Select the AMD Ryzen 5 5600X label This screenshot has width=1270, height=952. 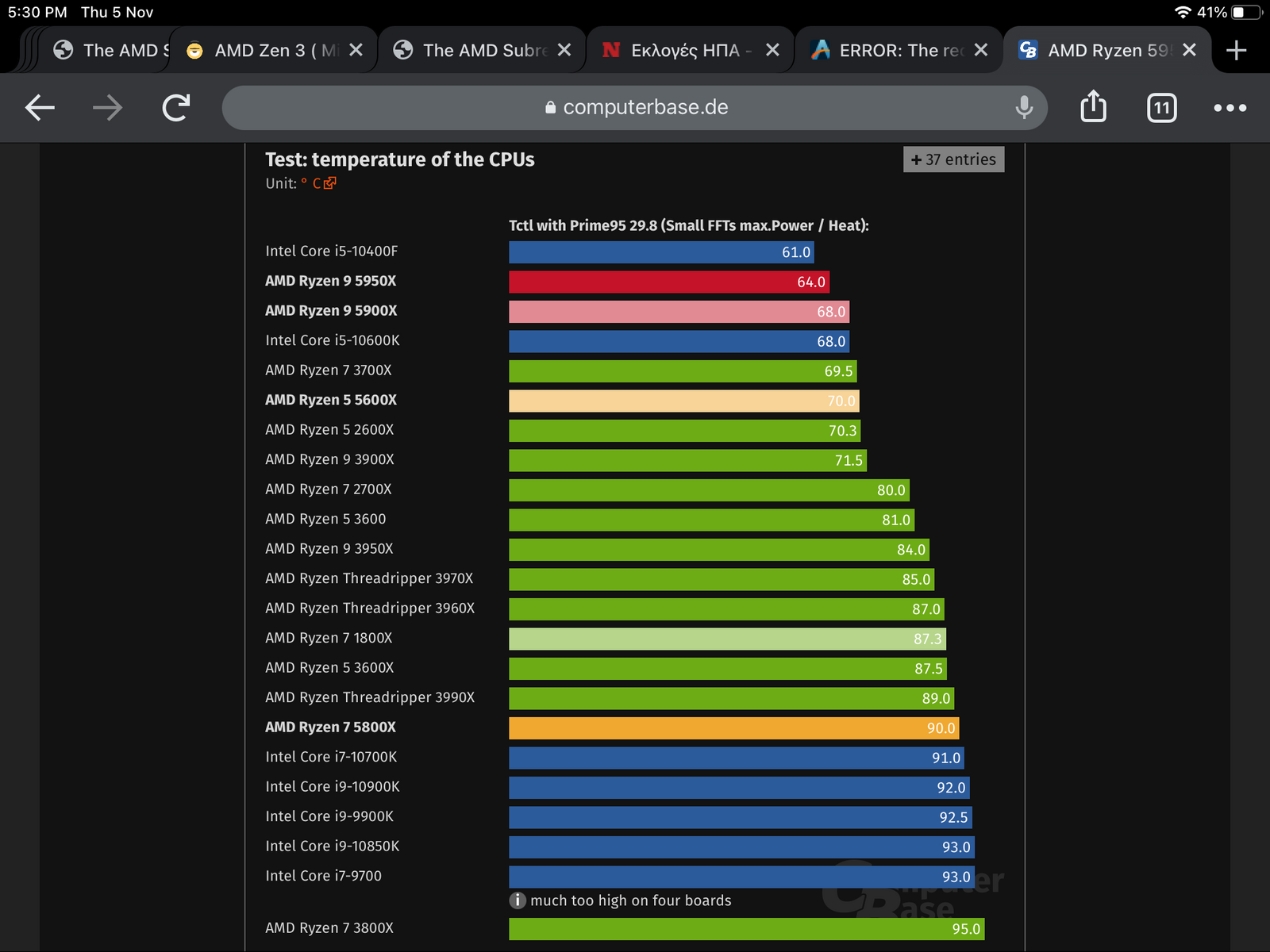click(x=331, y=400)
